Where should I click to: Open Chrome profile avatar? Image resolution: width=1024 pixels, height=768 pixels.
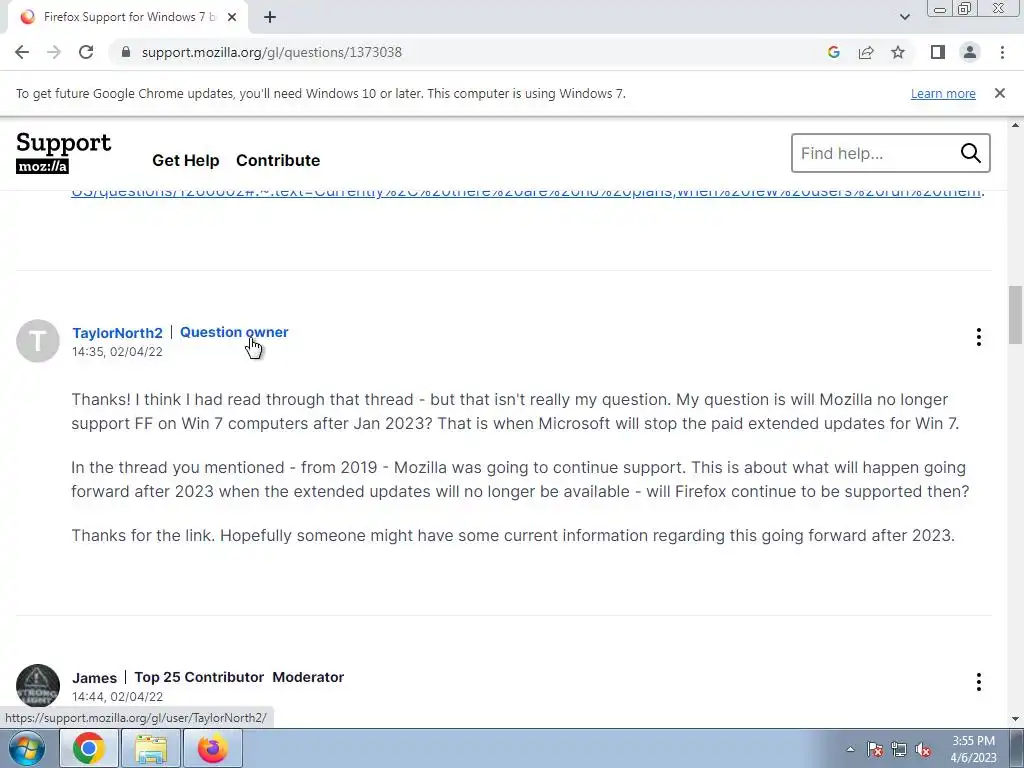click(x=970, y=52)
